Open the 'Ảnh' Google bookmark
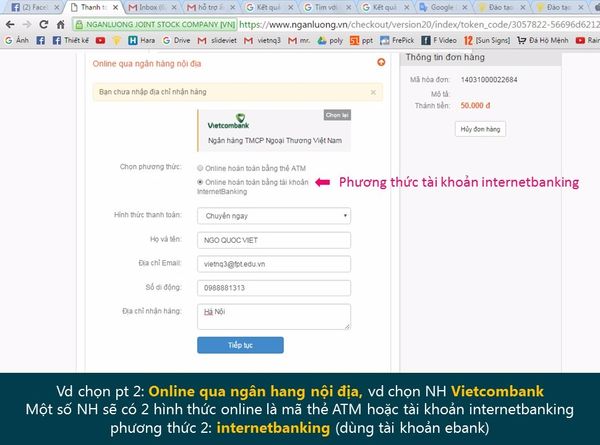This screenshot has height=445, width=600. (17, 40)
